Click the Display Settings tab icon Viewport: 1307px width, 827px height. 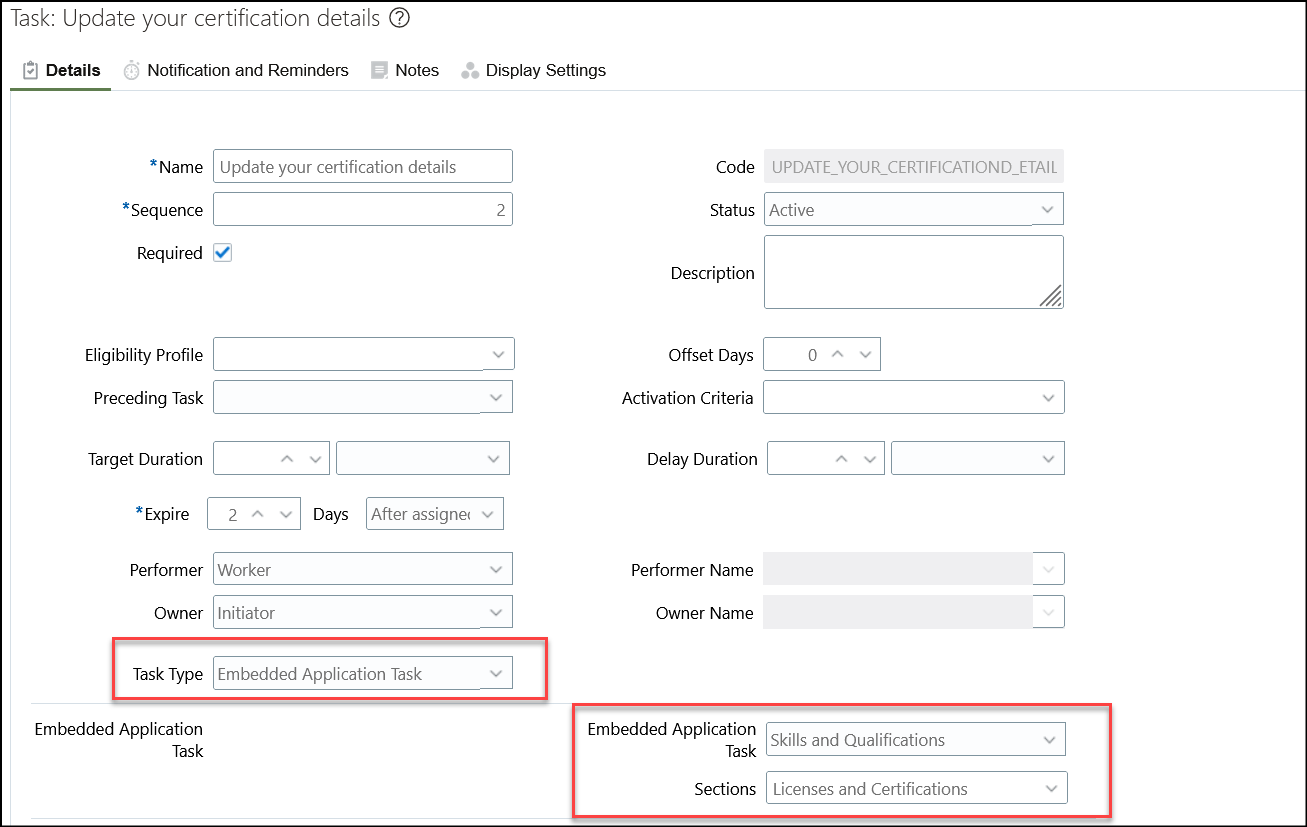(470, 70)
